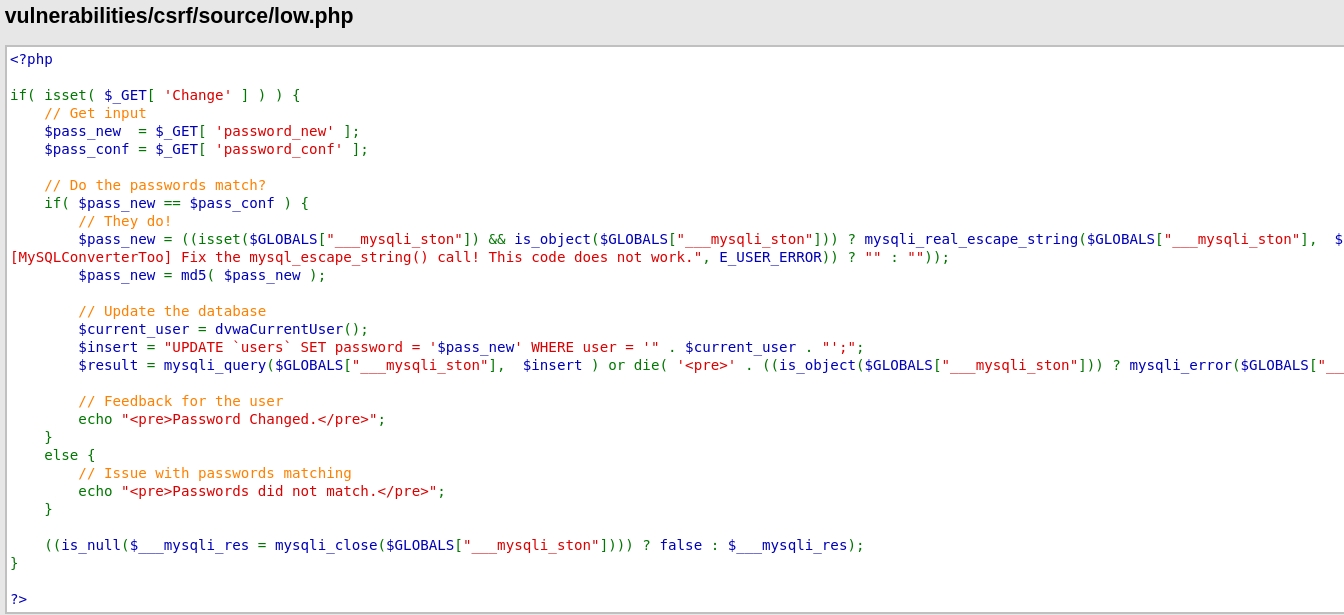Click the "Passwords did not match." echo string
Viewport: 1344px width, 615px height.
(x=279, y=491)
